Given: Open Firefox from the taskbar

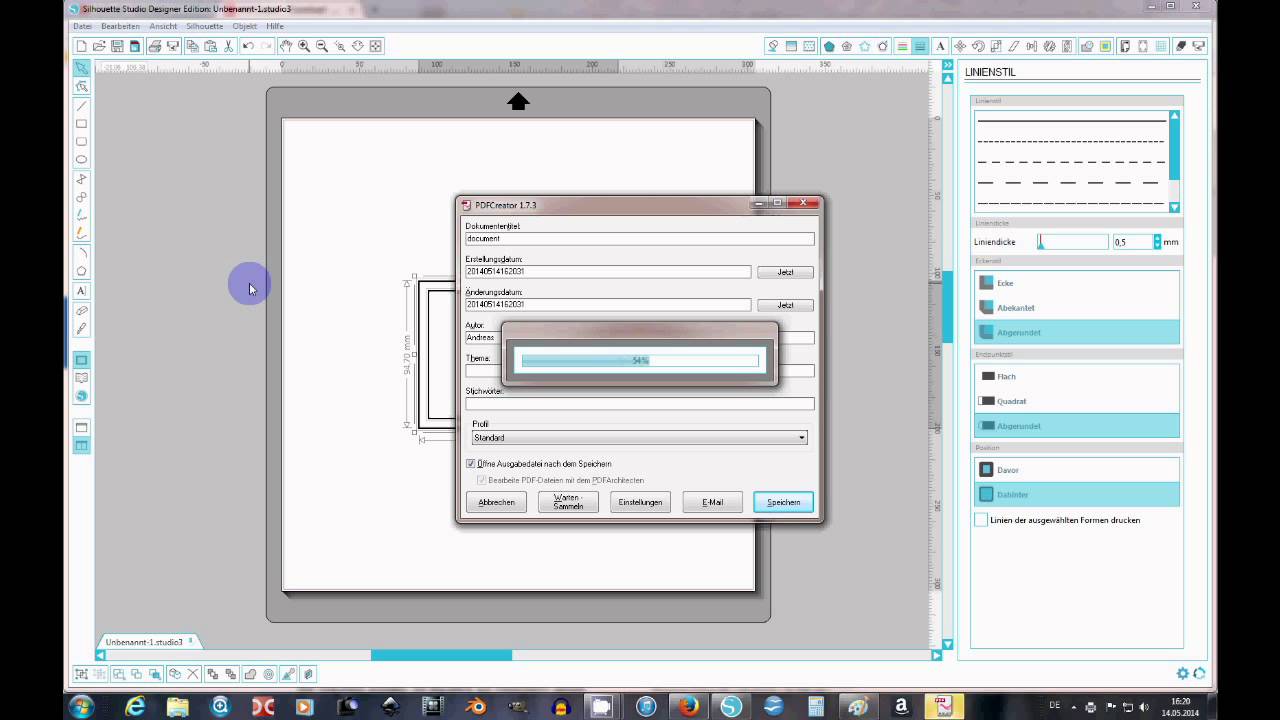Looking at the screenshot, I should click(x=688, y=706).
